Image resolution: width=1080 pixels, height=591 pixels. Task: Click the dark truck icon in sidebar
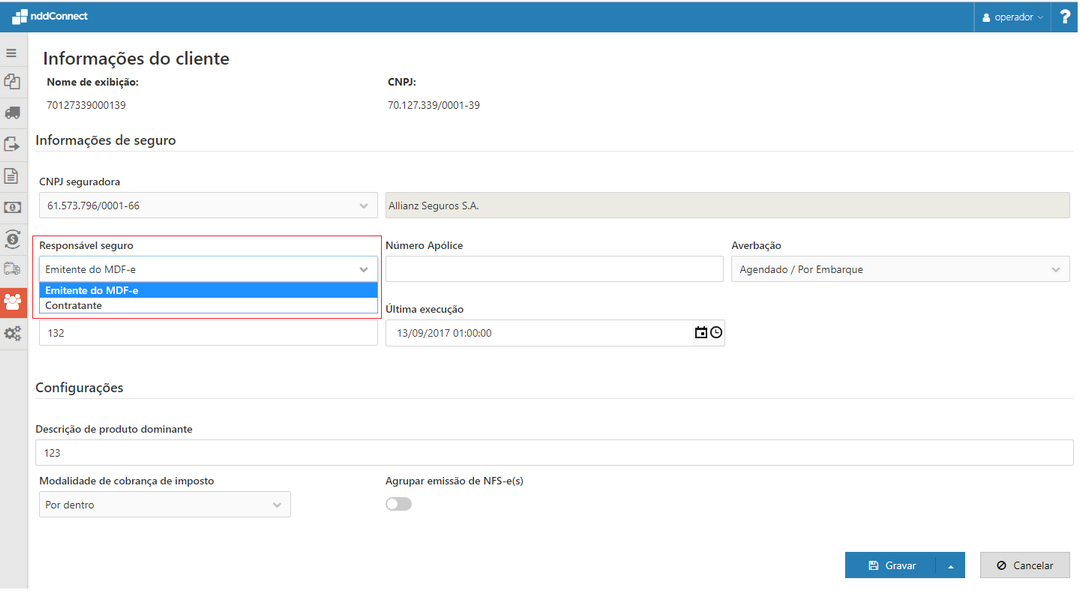pyautogui.click(x=12, y=113)
